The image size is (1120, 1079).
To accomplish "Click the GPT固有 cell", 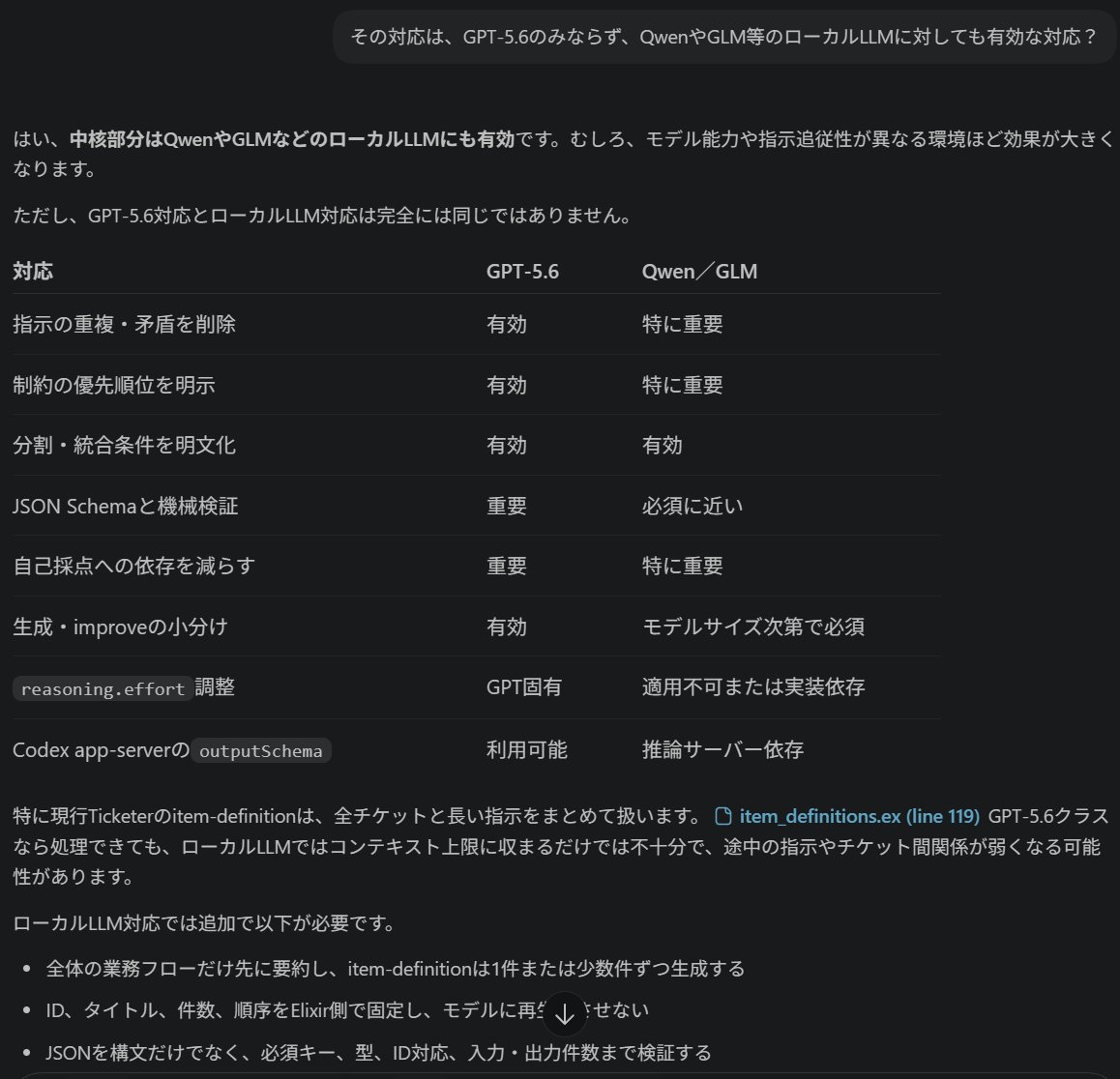I will click(x=523, y=687).
